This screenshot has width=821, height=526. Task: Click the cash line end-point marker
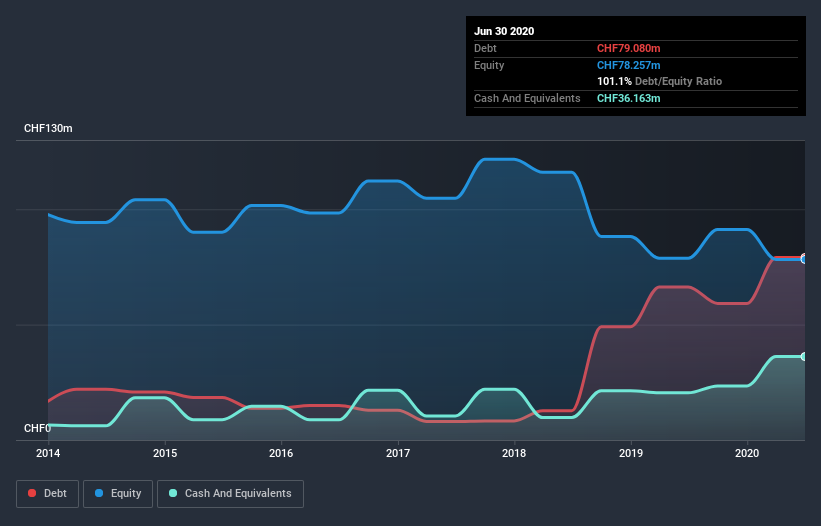[804, 356]
